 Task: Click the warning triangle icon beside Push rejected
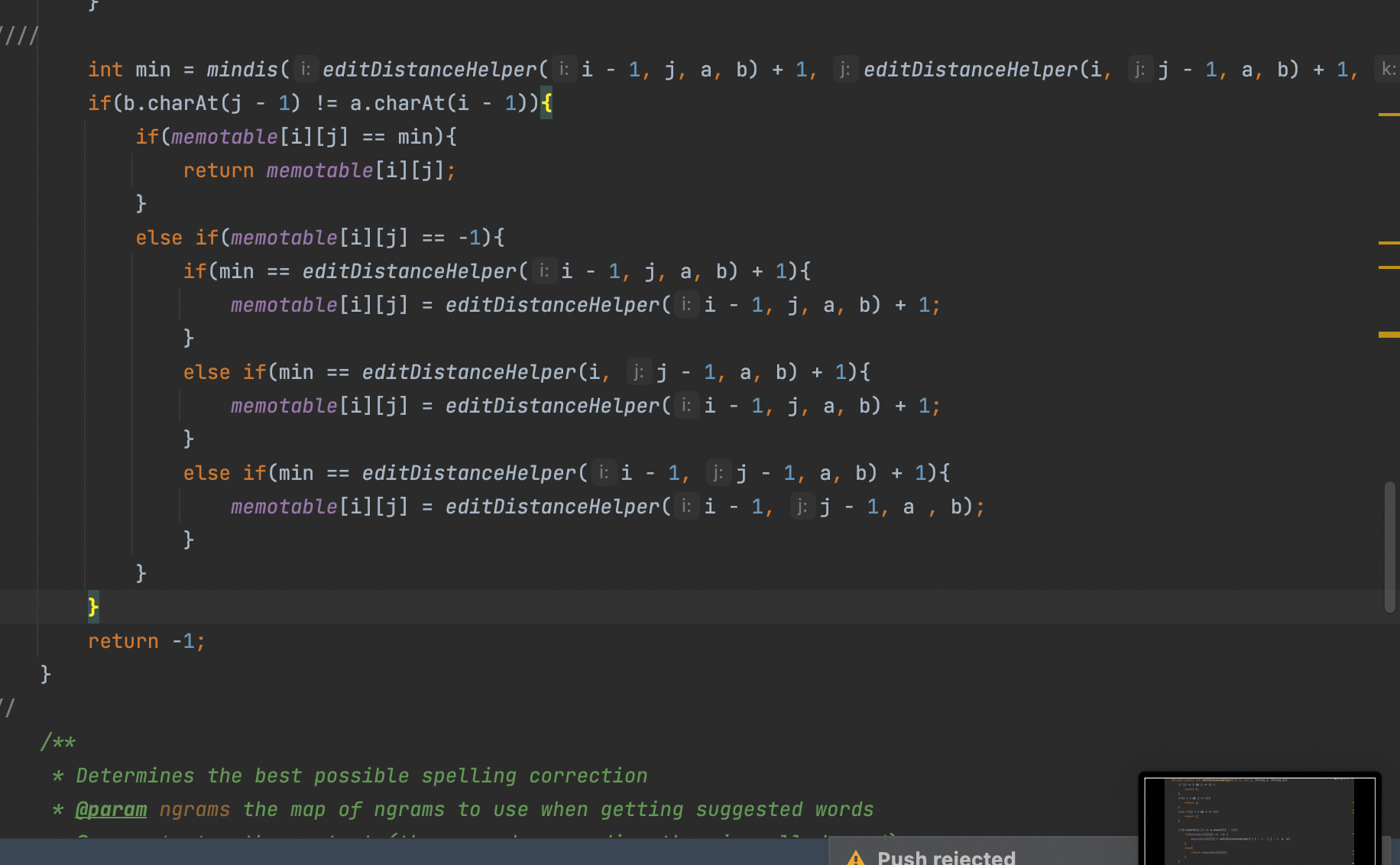point(856,857)
